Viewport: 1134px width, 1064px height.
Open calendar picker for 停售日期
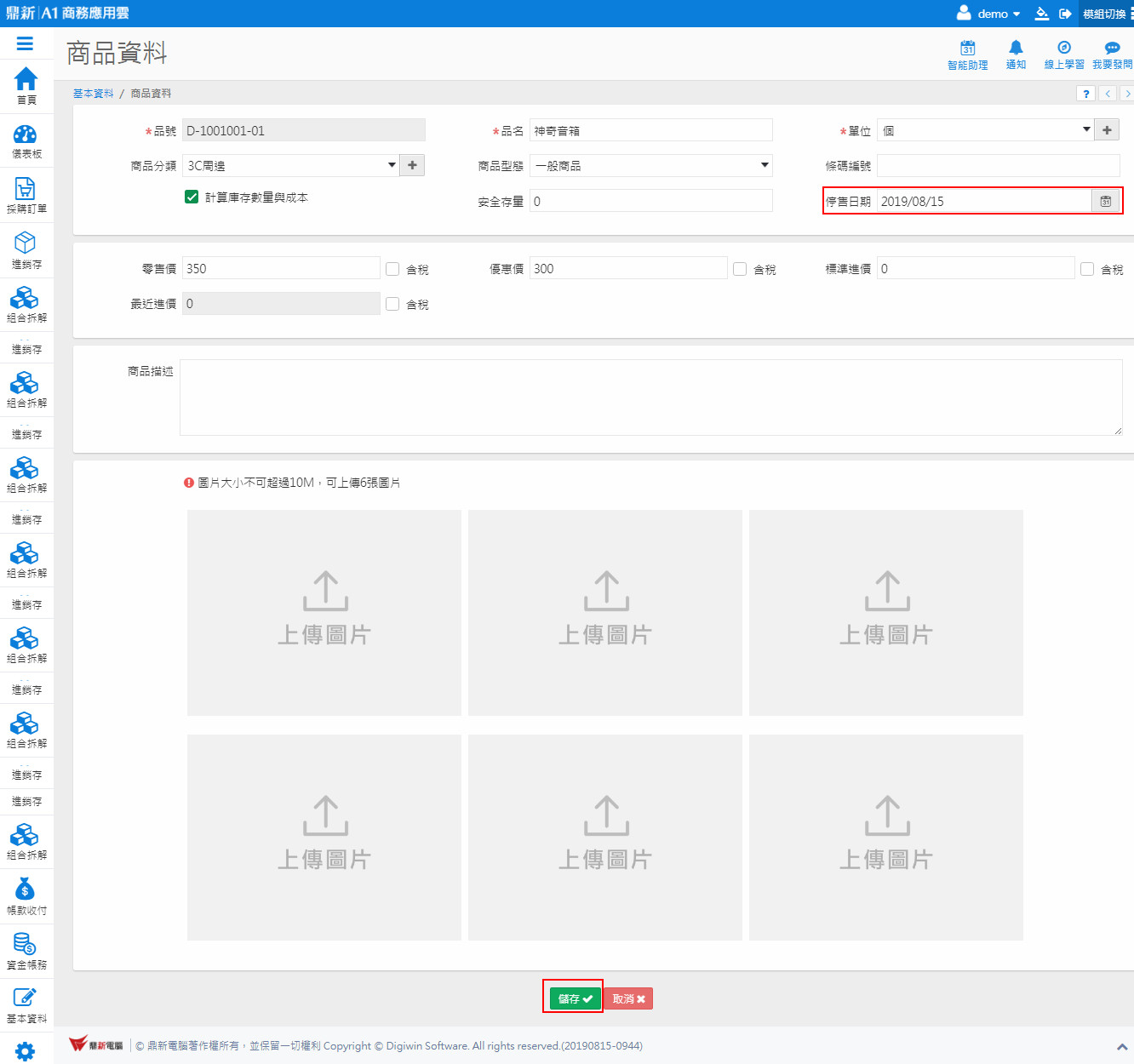click(1105, 202)
